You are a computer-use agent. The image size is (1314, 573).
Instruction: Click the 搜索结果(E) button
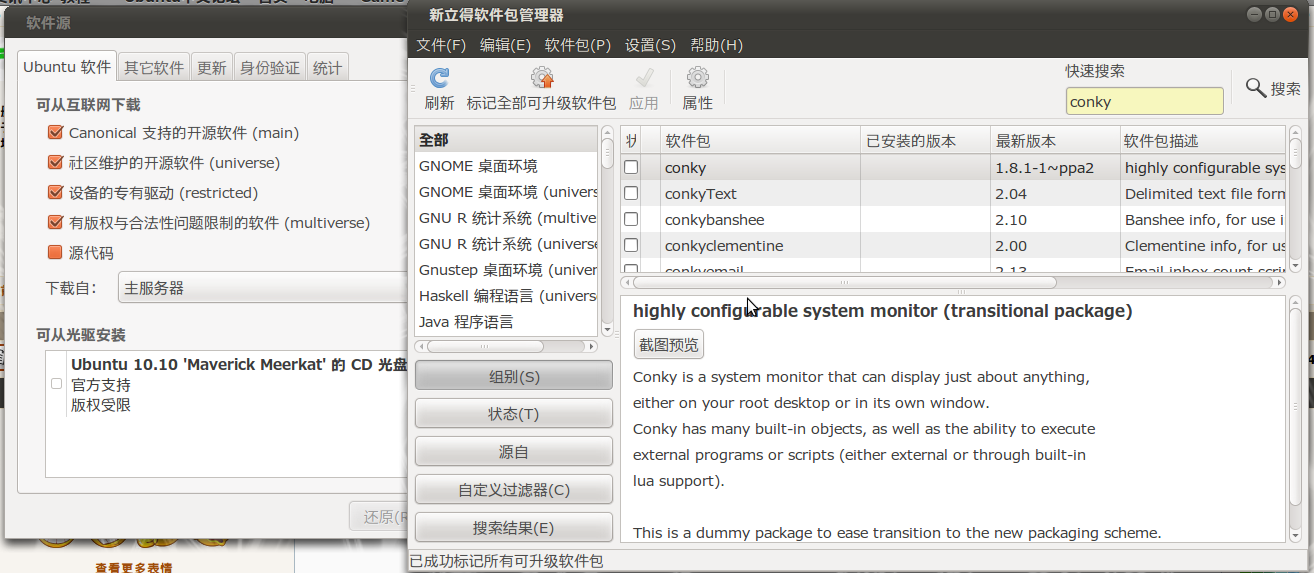coord(514,528)
